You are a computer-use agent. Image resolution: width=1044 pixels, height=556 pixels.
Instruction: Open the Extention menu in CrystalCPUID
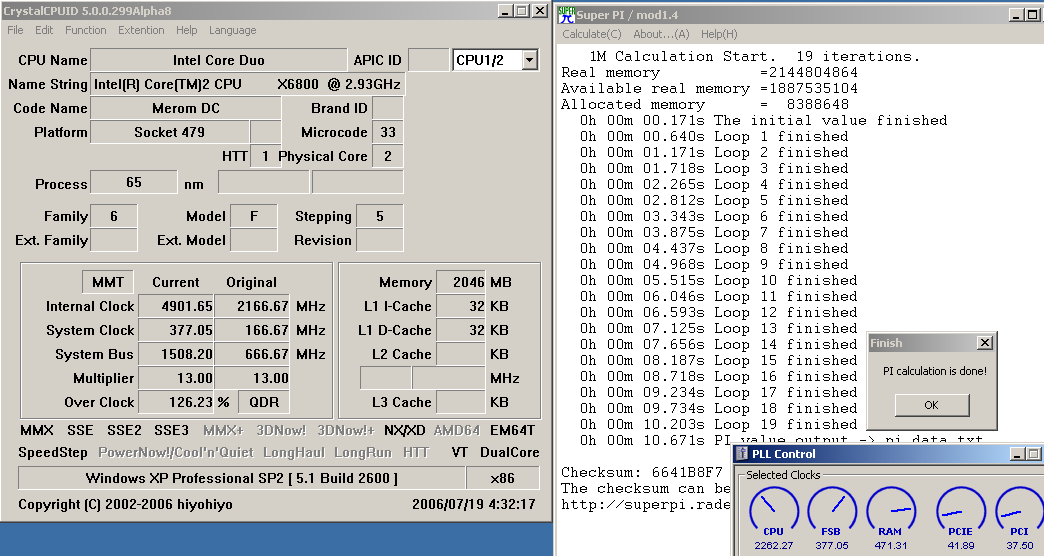[x=141, y=30]
